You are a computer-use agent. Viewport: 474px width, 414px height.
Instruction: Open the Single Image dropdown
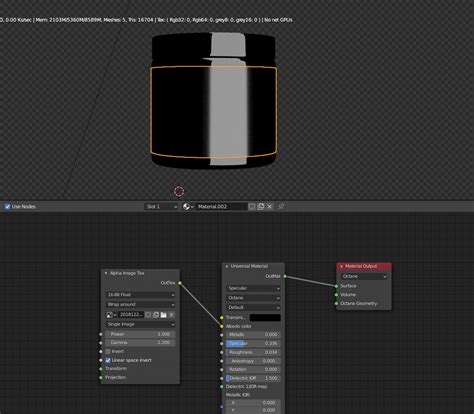[x=141, y=324]
